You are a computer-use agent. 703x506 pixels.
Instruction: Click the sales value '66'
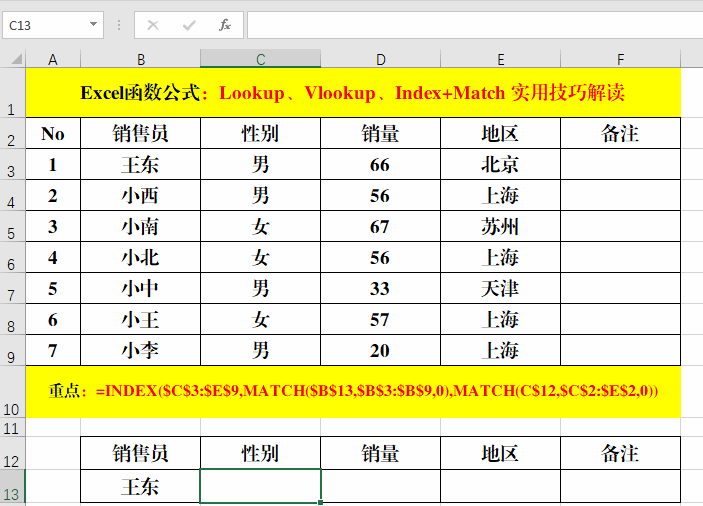[x=381, y=164]
